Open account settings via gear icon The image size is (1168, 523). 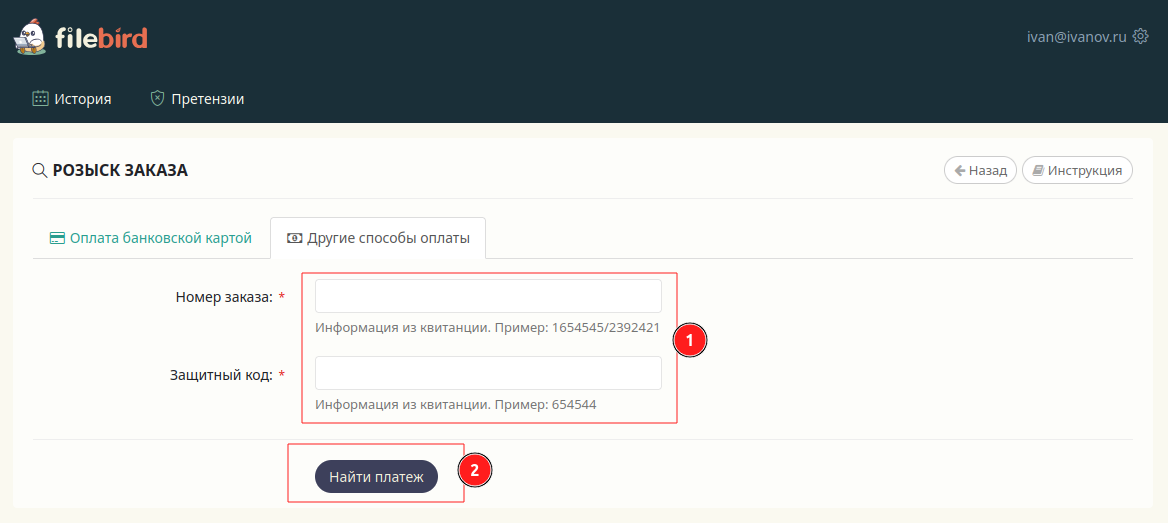(x=1140, y=37)
